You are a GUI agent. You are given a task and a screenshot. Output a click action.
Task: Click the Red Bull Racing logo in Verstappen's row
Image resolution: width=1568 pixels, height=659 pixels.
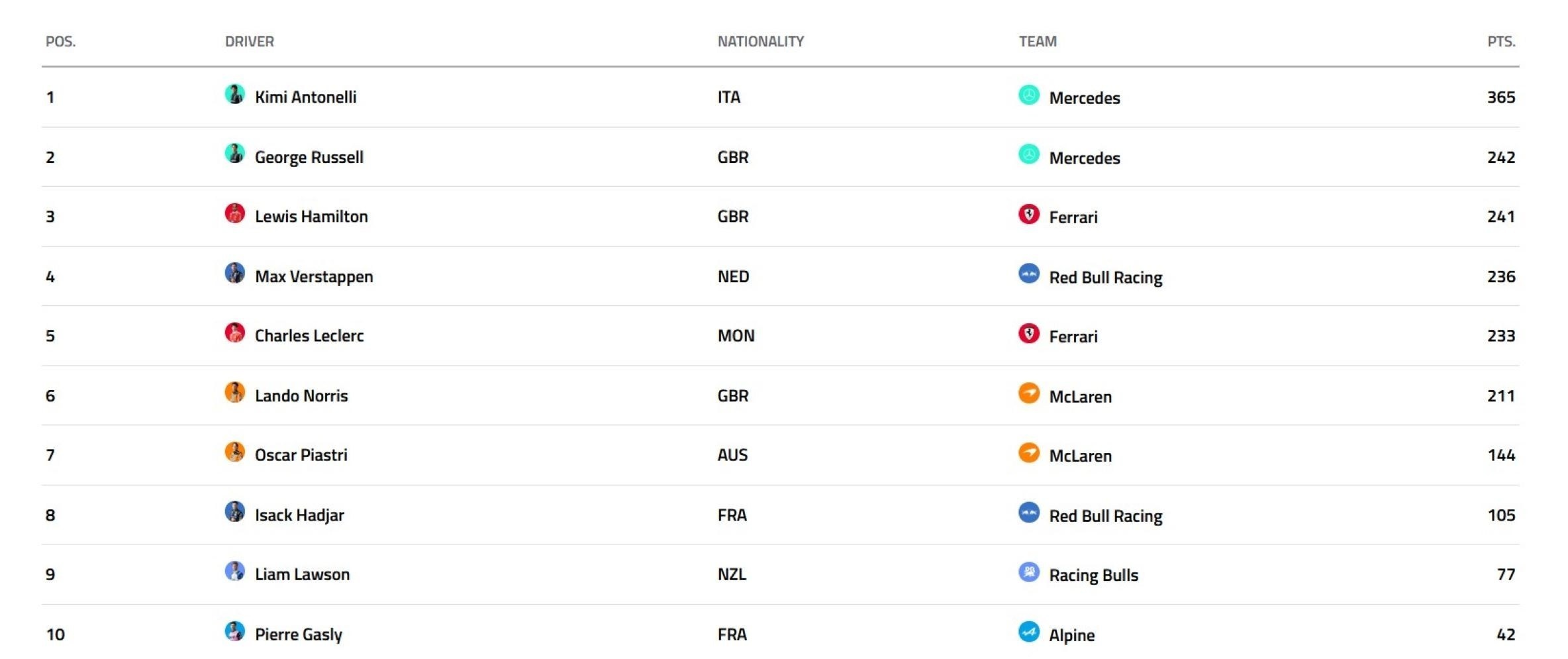pyautogui.click(x=1028, y=274)
